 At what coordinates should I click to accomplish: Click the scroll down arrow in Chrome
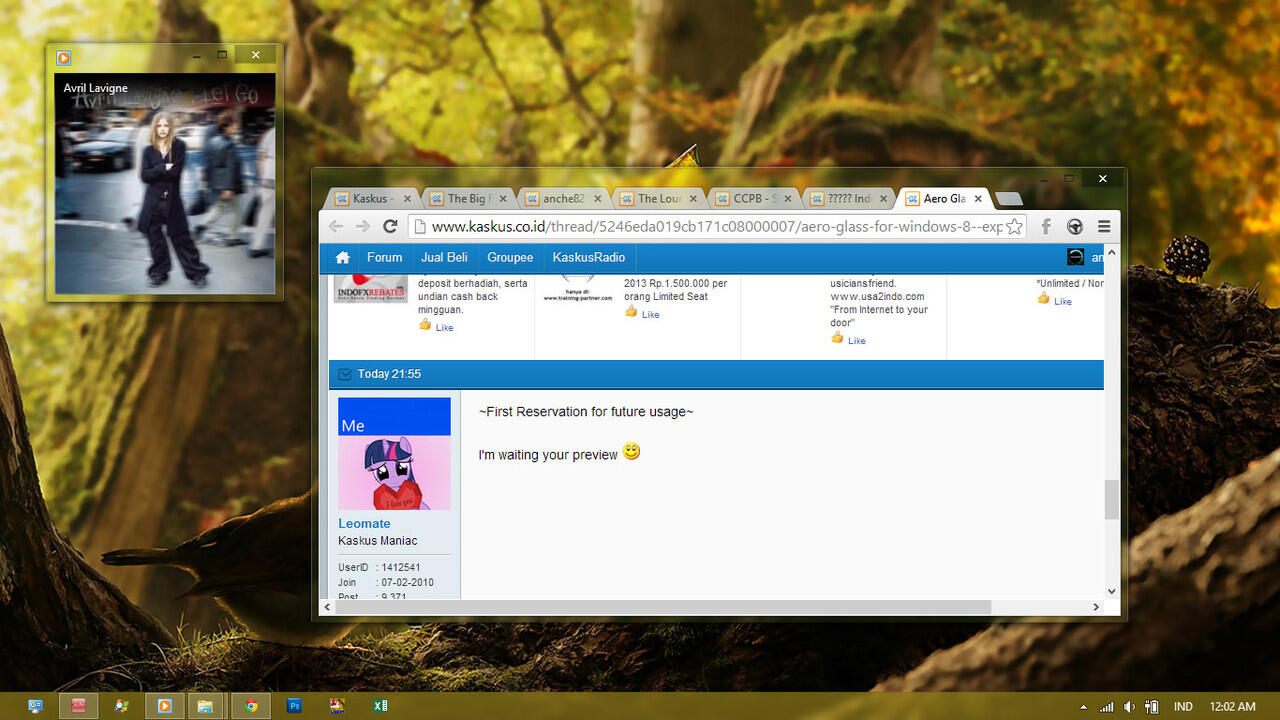pos(1112,591)
